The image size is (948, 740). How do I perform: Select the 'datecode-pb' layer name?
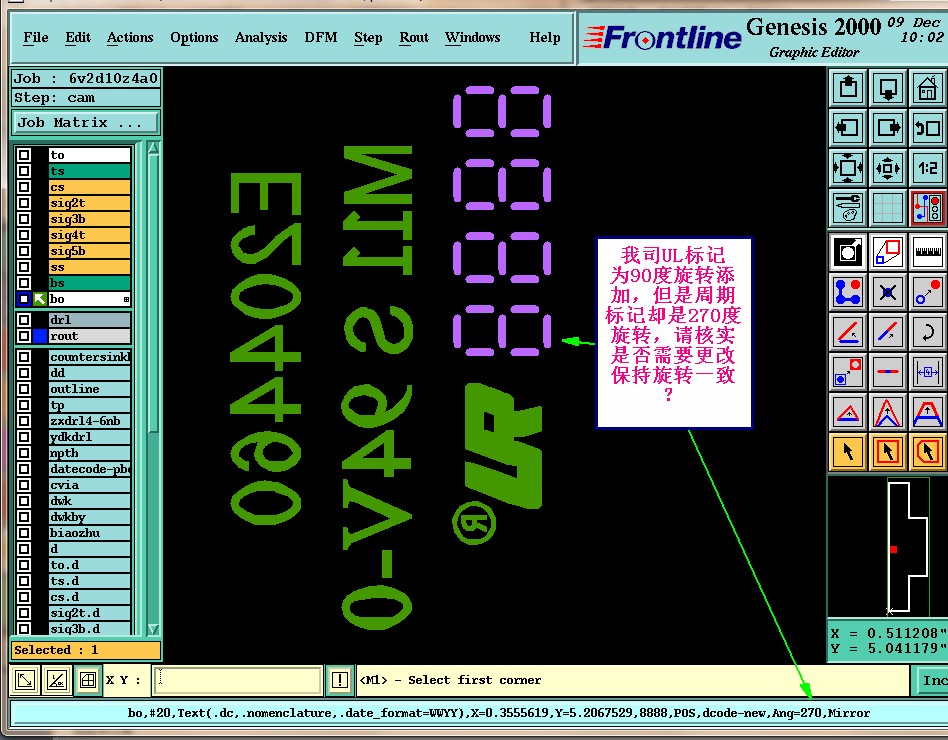pos(90,469)
